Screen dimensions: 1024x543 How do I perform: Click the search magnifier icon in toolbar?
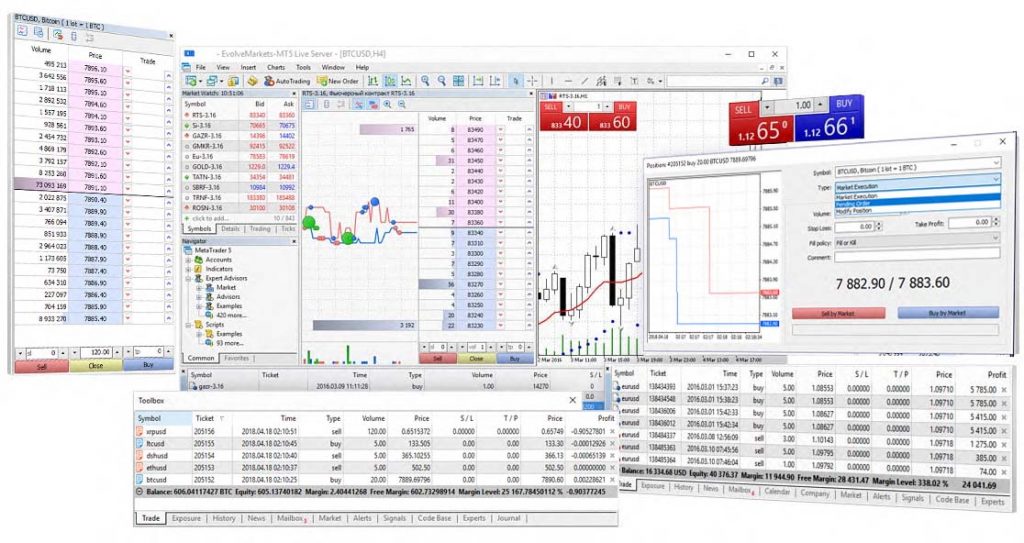[765, 81]
